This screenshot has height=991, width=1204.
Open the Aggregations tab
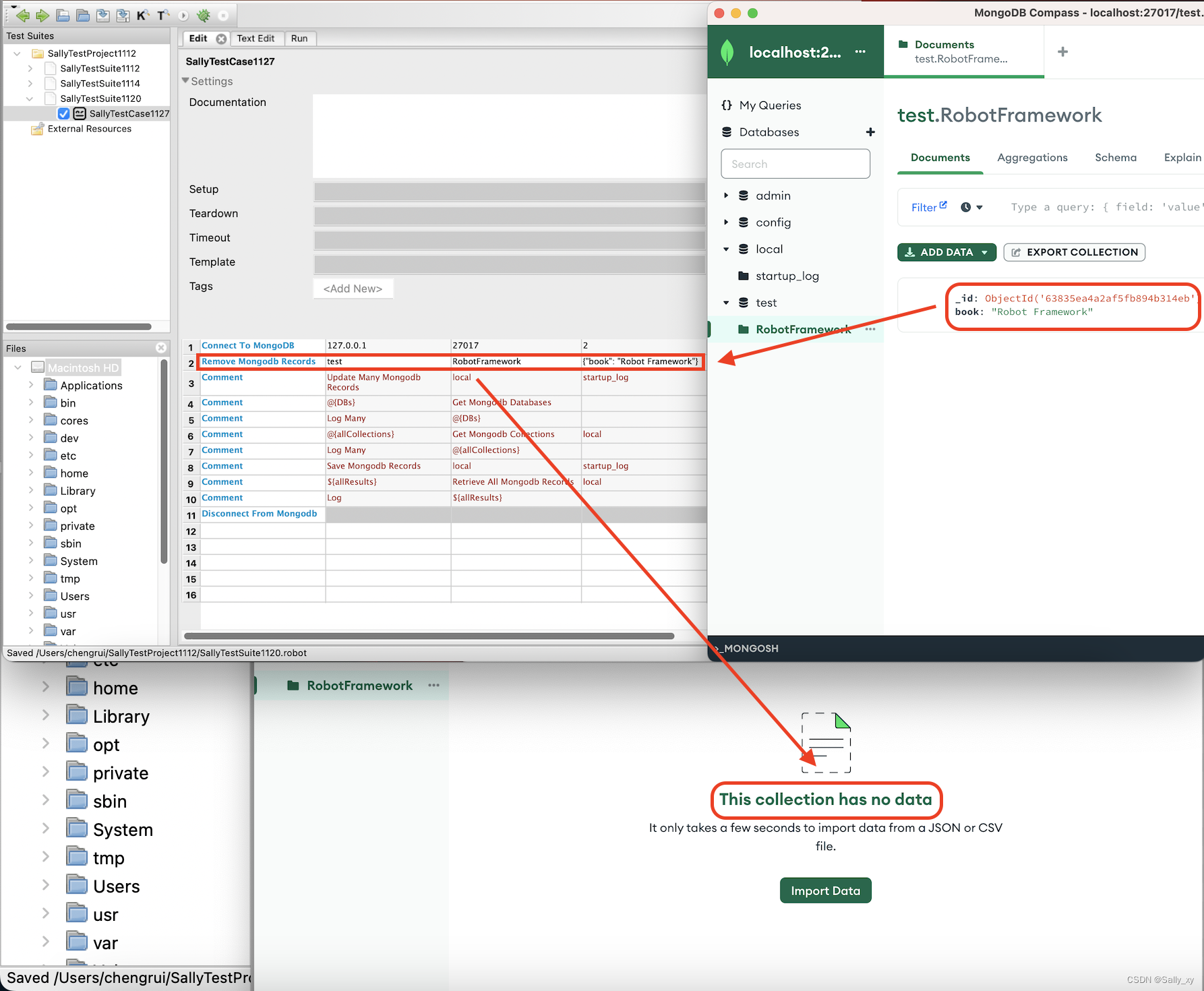(x=1032, y=158)
